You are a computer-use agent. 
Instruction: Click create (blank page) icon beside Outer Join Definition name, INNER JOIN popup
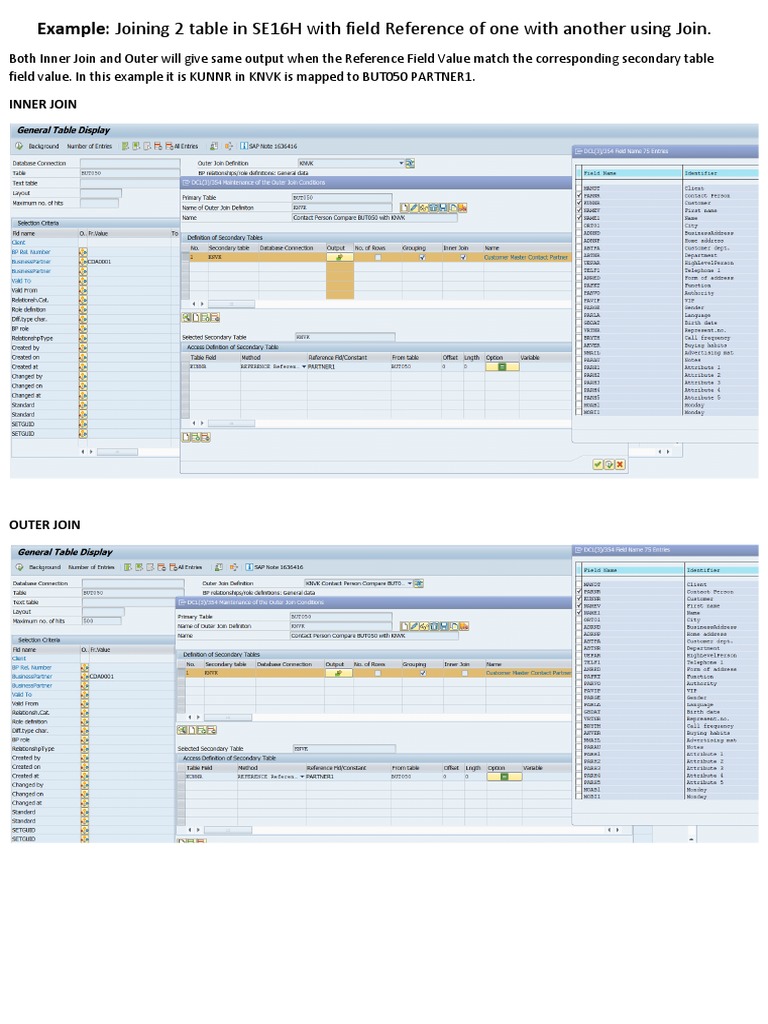405,208
